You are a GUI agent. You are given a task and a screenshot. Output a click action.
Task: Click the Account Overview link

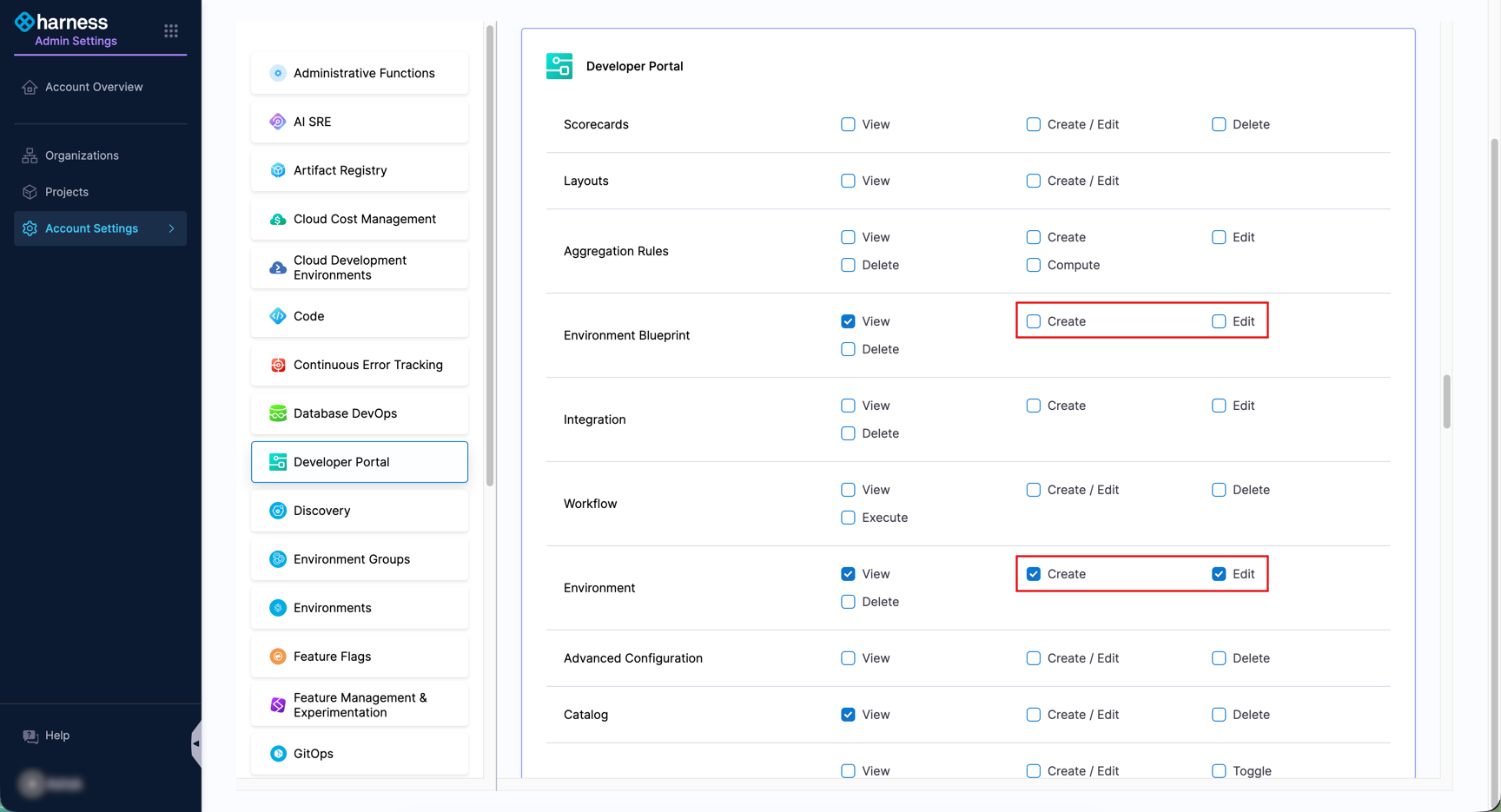93,87
